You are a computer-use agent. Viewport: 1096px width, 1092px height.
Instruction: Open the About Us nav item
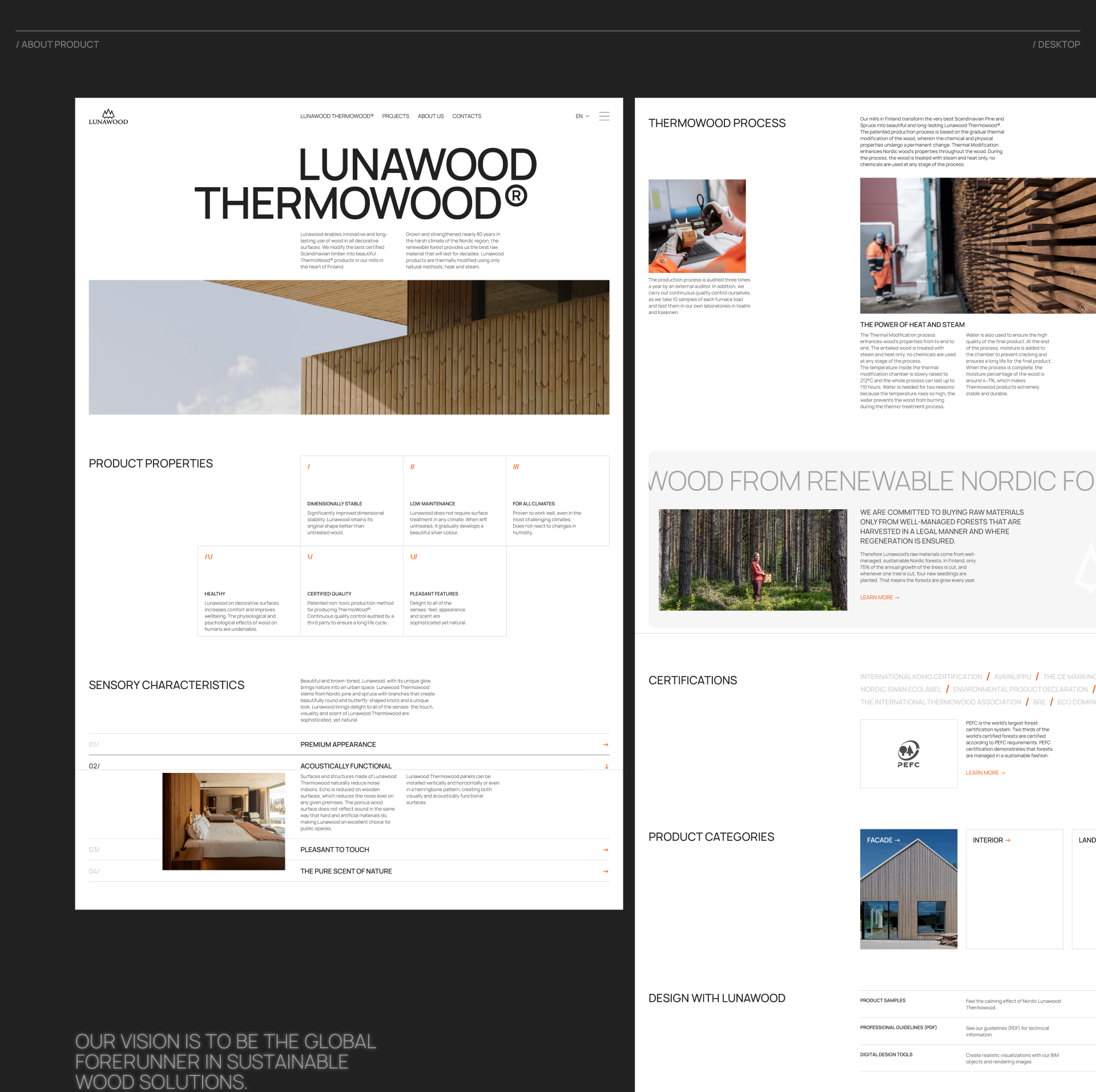pyautogui.click(x=430, y=116)
